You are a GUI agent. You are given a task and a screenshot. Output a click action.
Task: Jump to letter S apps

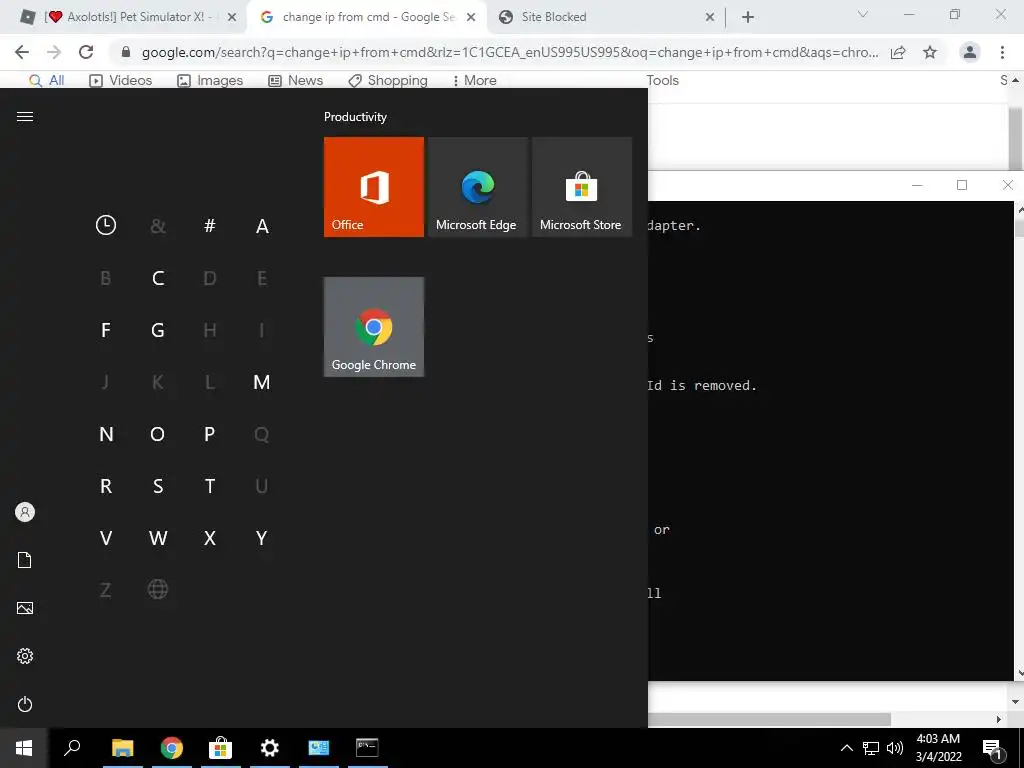click(158, 486)
